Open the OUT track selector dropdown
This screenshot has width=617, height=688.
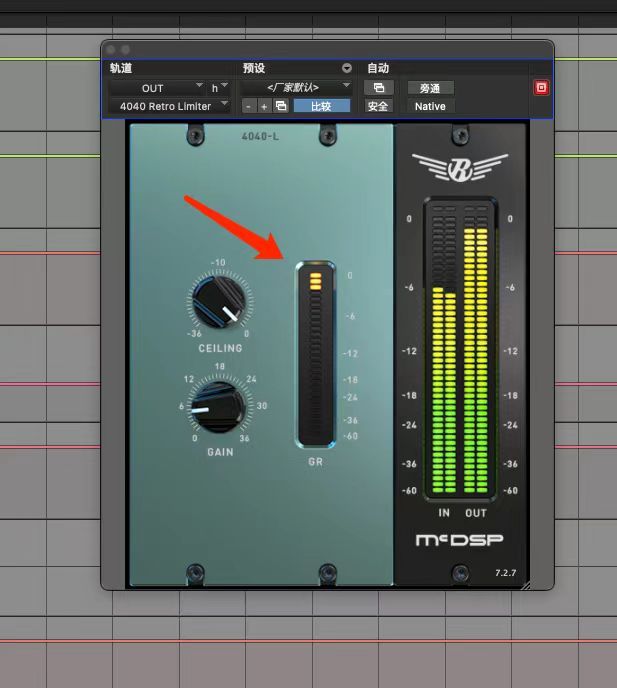(x=157, y=88)
